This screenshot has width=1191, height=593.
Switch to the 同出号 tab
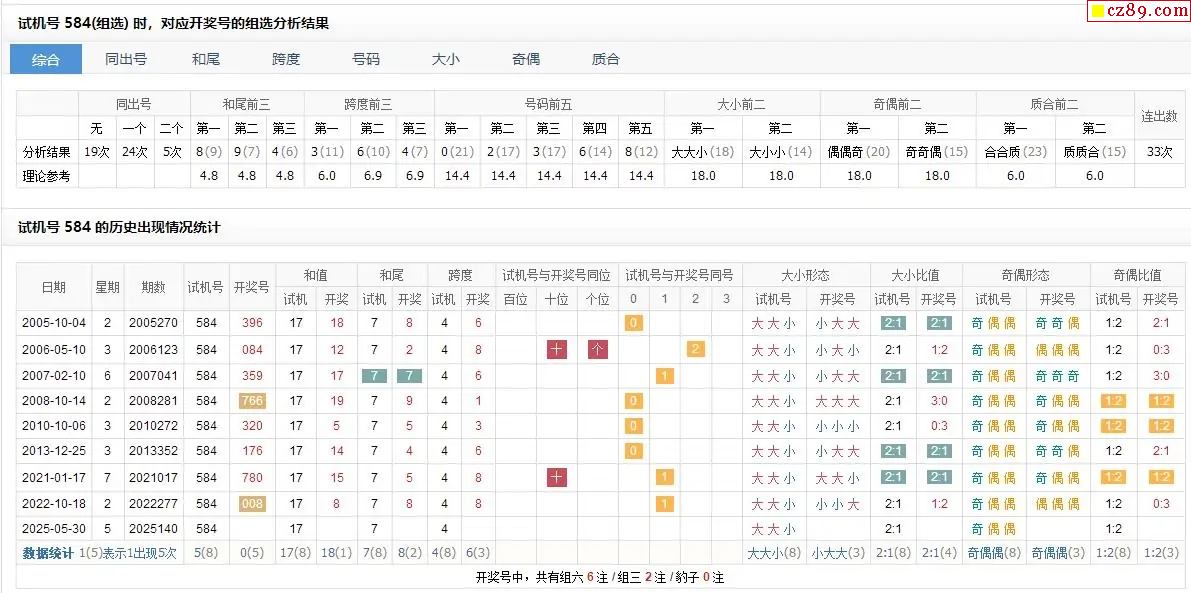126,59
